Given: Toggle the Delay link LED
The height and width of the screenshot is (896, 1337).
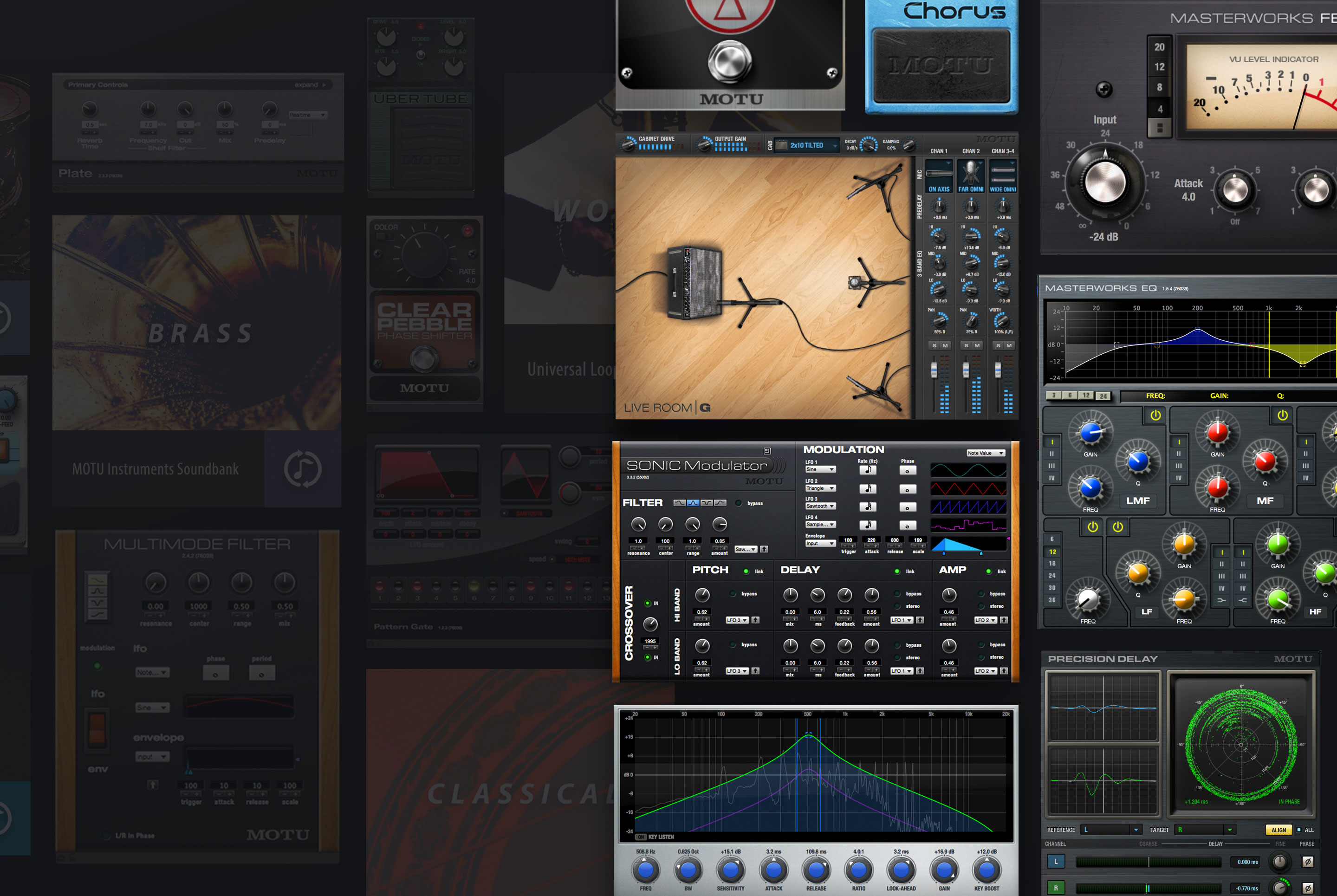Looking at the screenshot, I should pyautogui.click(x=897, y=571).
